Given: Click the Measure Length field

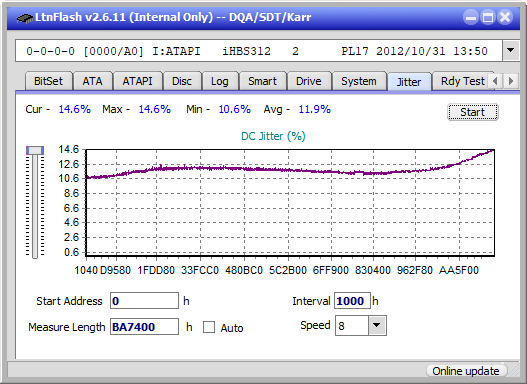Looking at the screenshot, I should tap(144, 327).
